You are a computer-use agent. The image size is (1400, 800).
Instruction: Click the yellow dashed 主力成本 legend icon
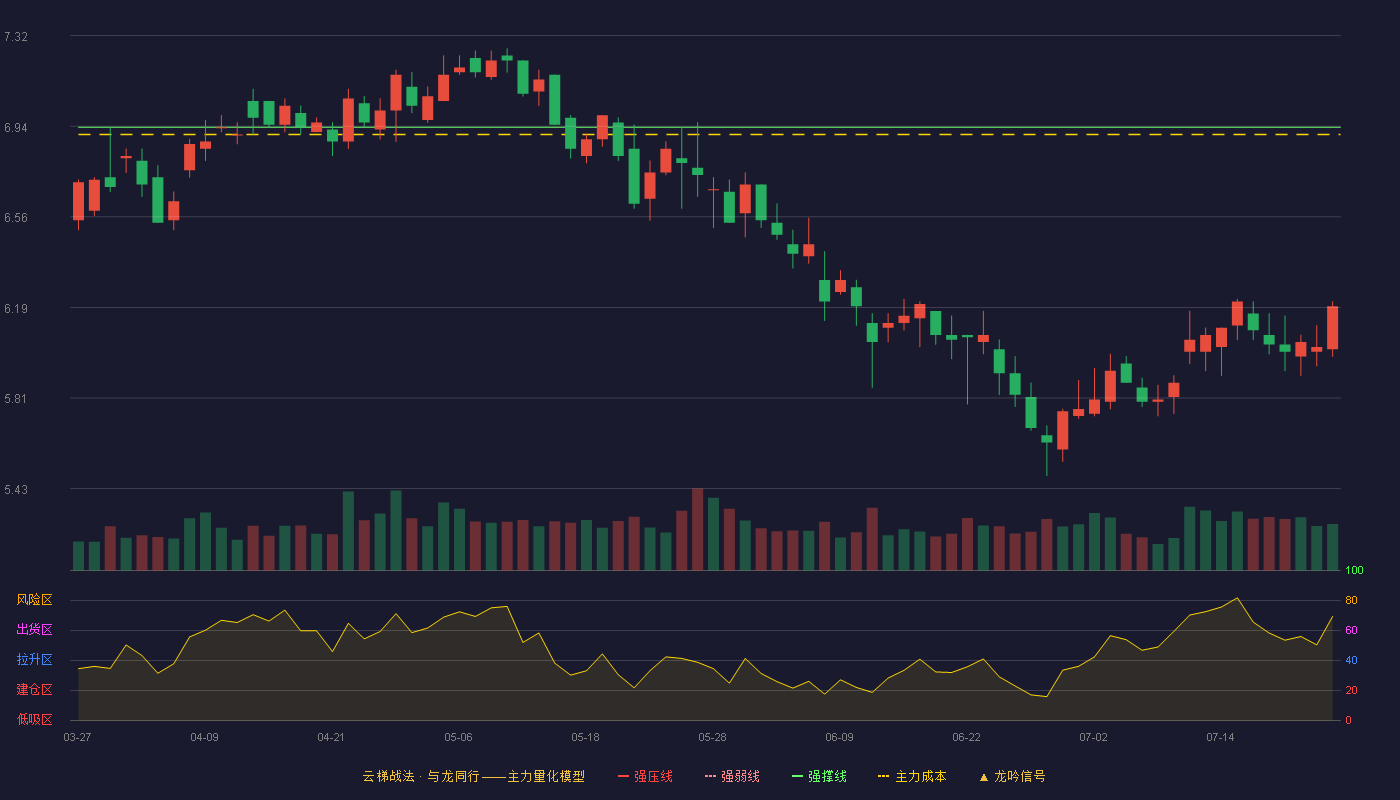(884, 776)
